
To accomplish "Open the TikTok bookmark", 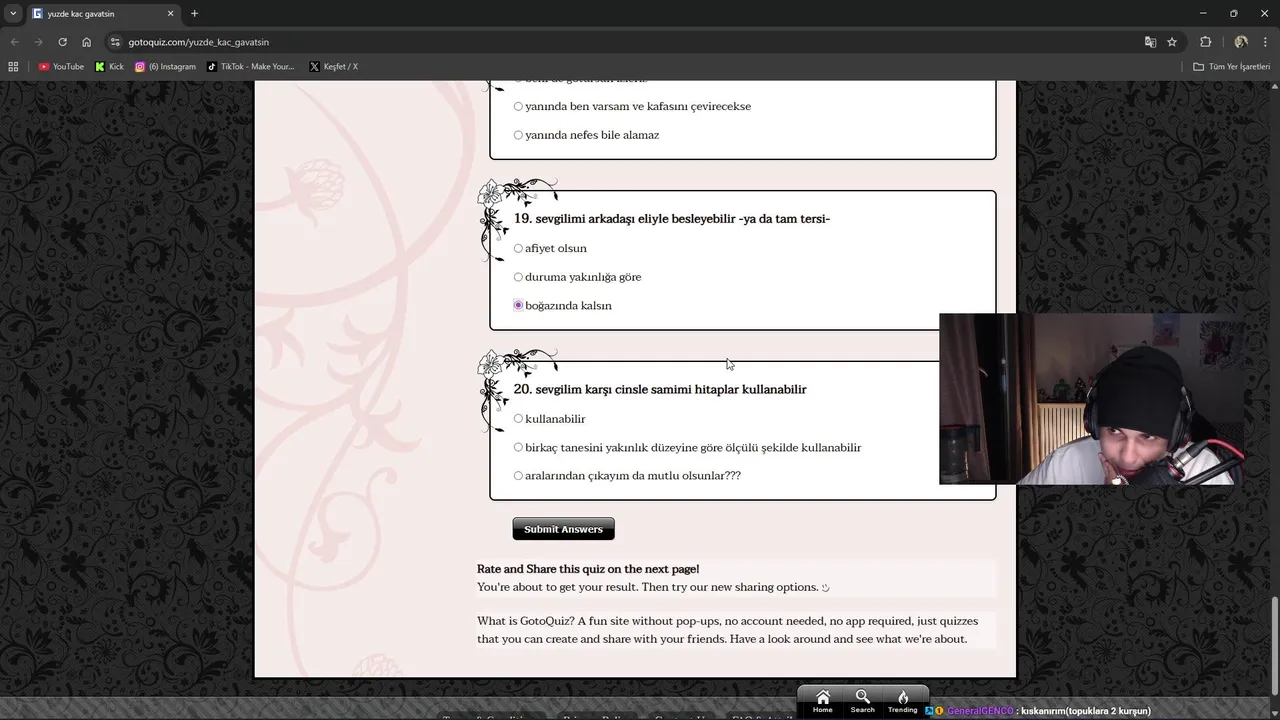I will tap(251, 67).
